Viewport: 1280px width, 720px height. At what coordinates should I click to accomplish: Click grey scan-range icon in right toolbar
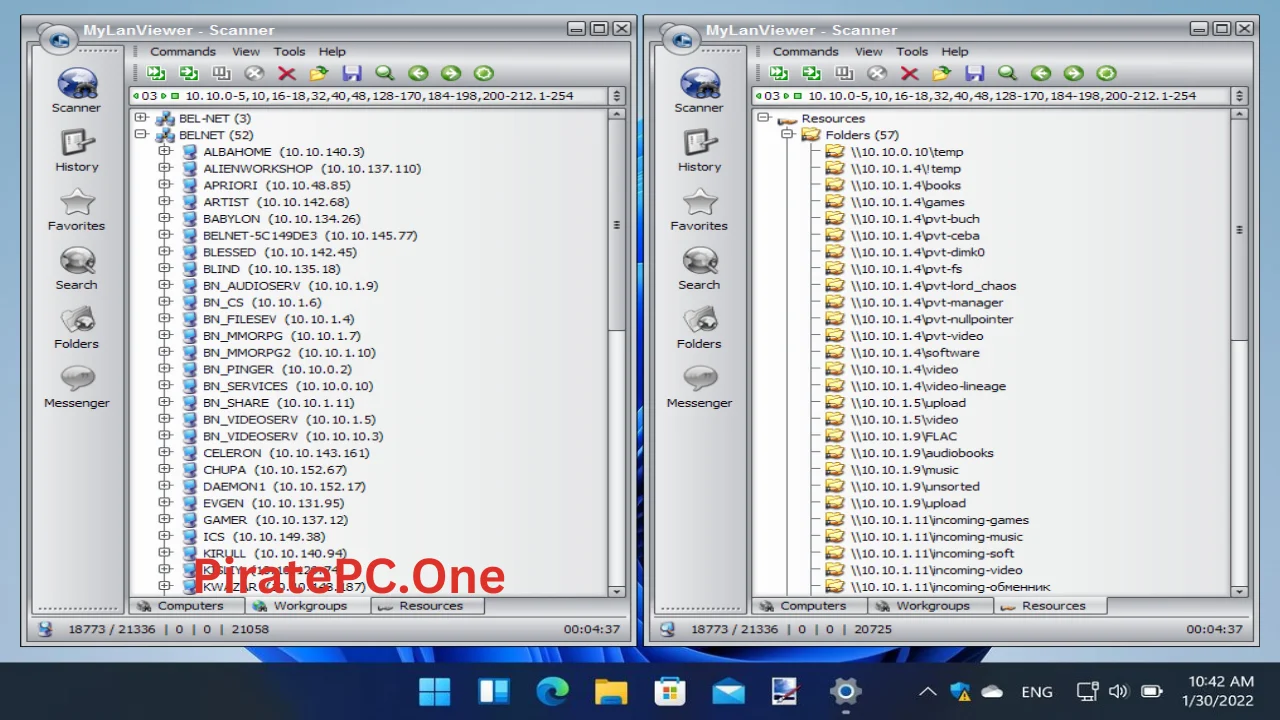click(845, 73)
